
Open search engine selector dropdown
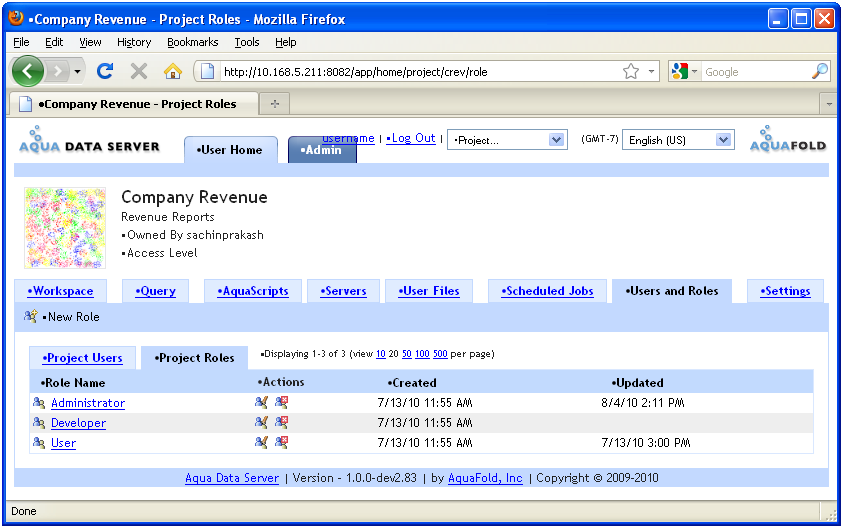tap(684, 71)
